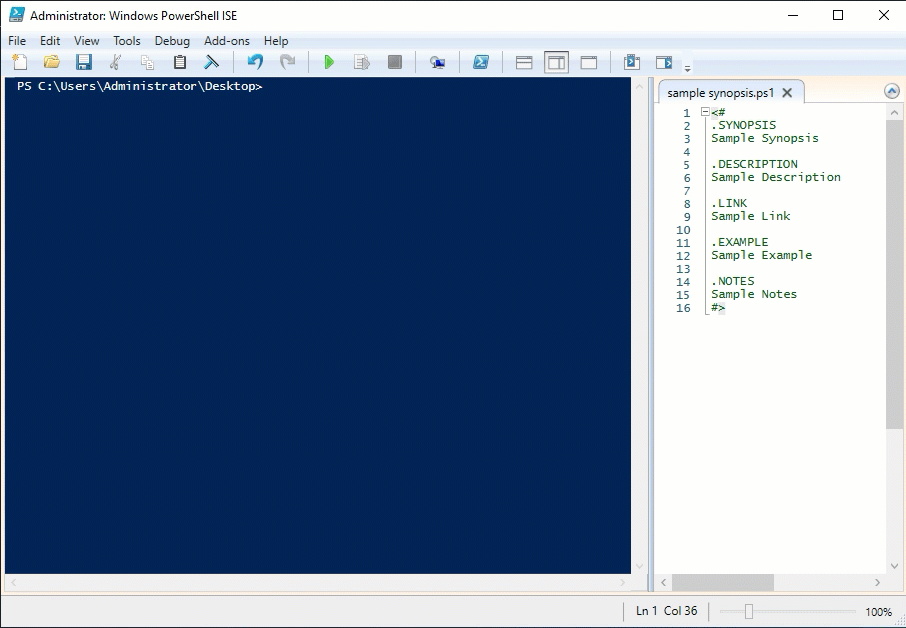This screenshot has height=628, width=906.
Task: Click the Sample Synopsis text line
Action: tap(765, 138)
